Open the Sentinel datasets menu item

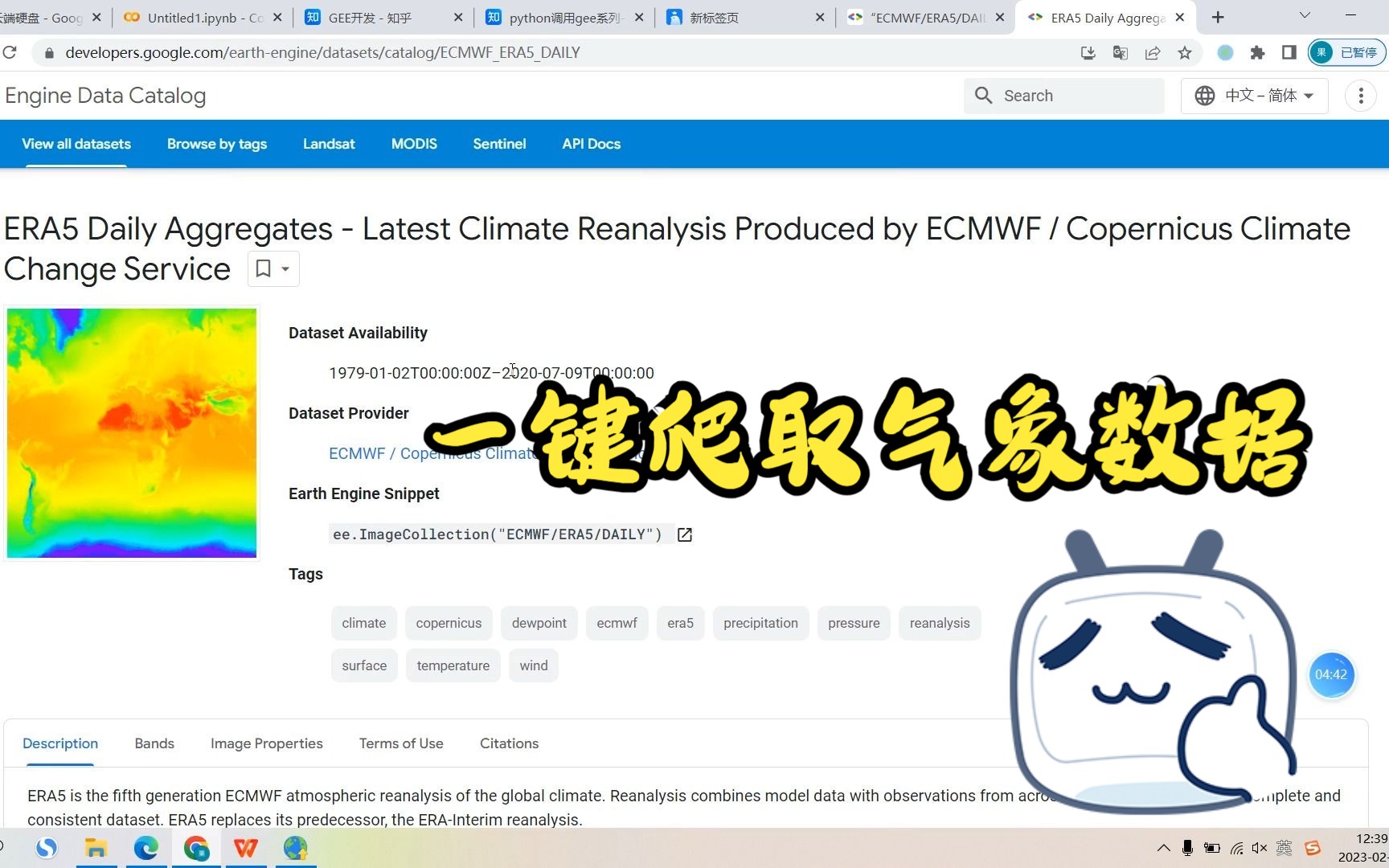[x=499, y=144]
